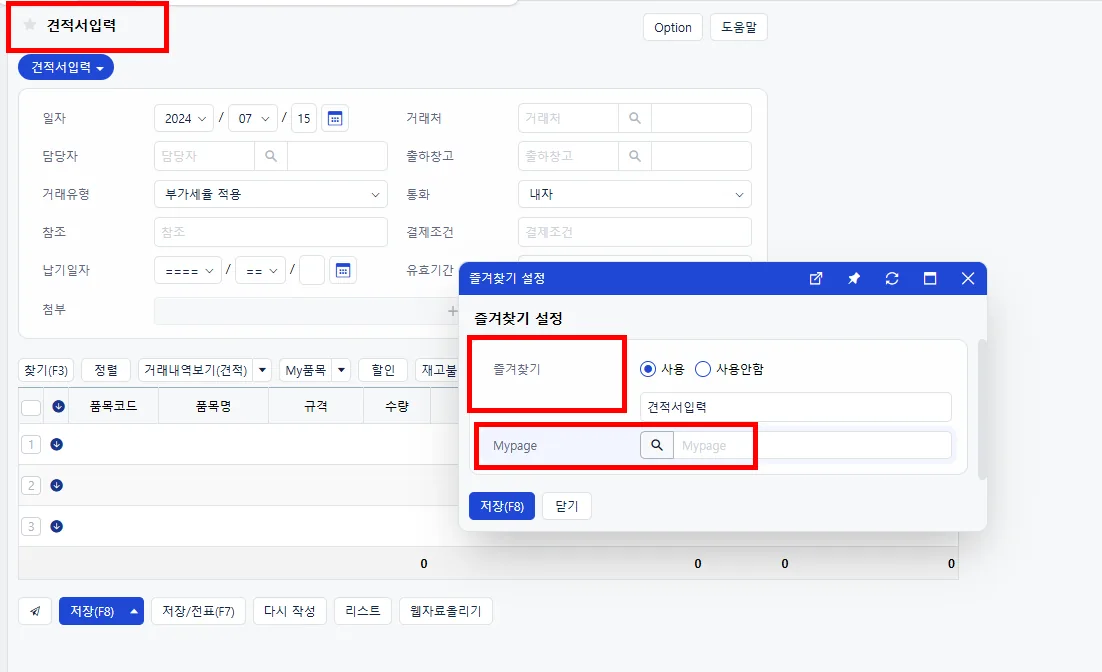The height and width of the screenshot is (672, 1102).
Task: Search 거래처 with the magnifier icon
Action: (635, 118)
